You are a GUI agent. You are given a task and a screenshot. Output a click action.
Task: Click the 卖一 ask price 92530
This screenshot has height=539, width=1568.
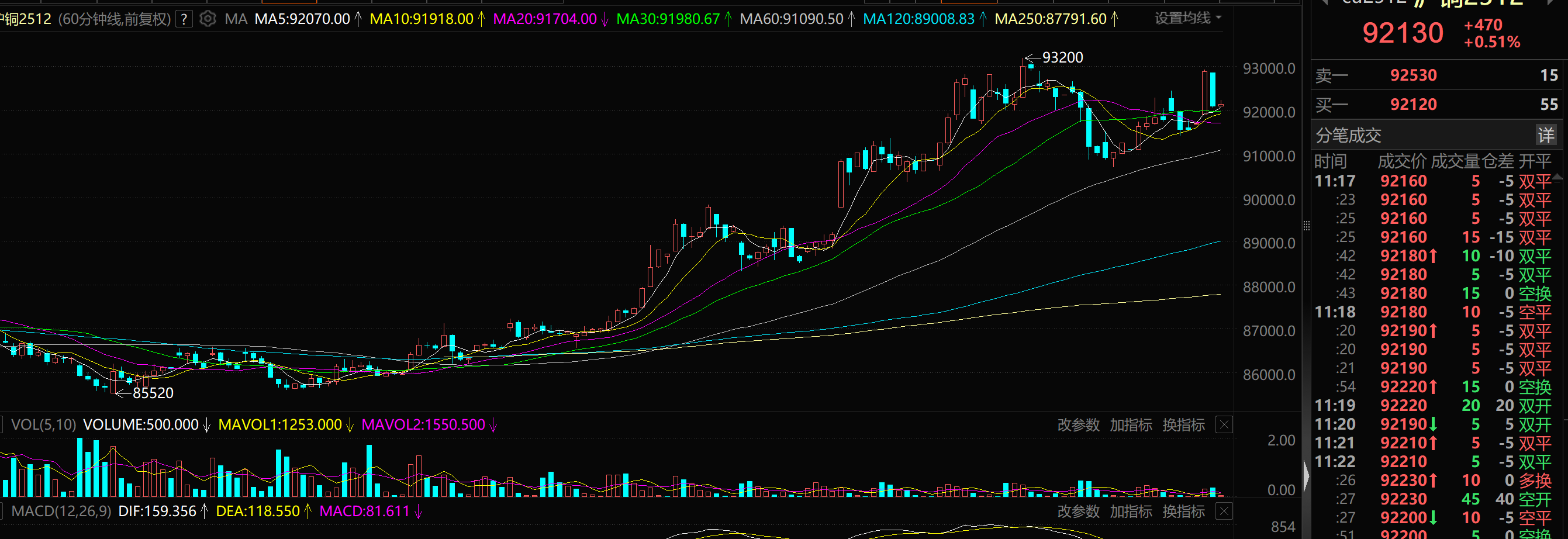[1413, 75]
